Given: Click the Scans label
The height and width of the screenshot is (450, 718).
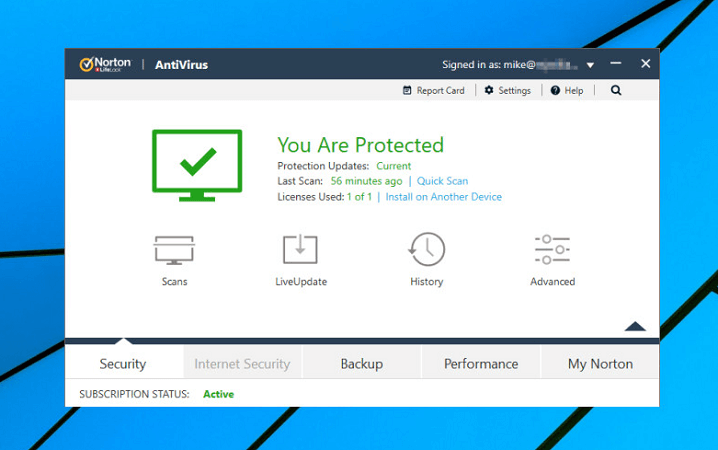Looking at the screenshot, I should point(174,282).
